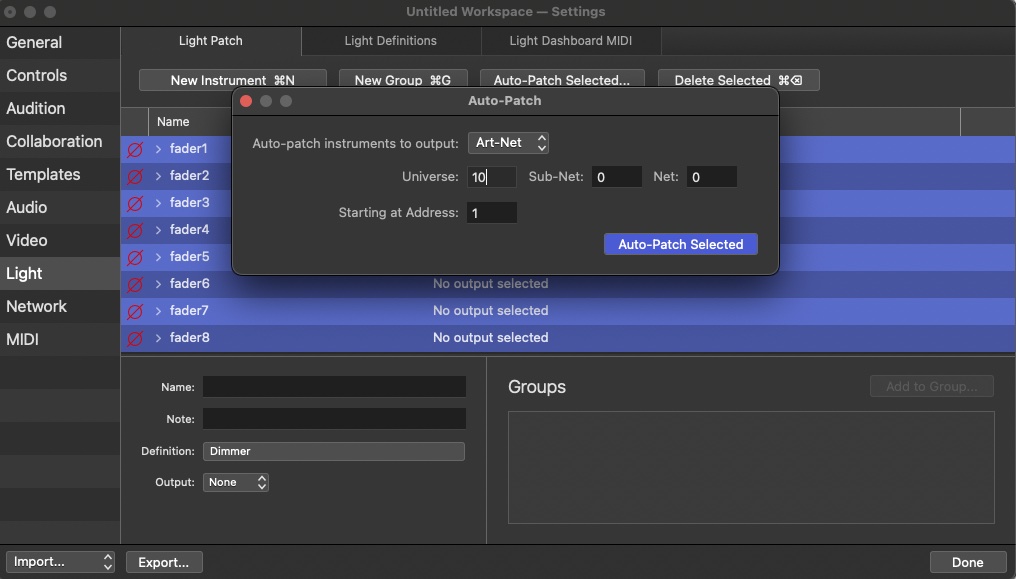
Task: Expand the fader7 instrument row
Action: point(158,311)
